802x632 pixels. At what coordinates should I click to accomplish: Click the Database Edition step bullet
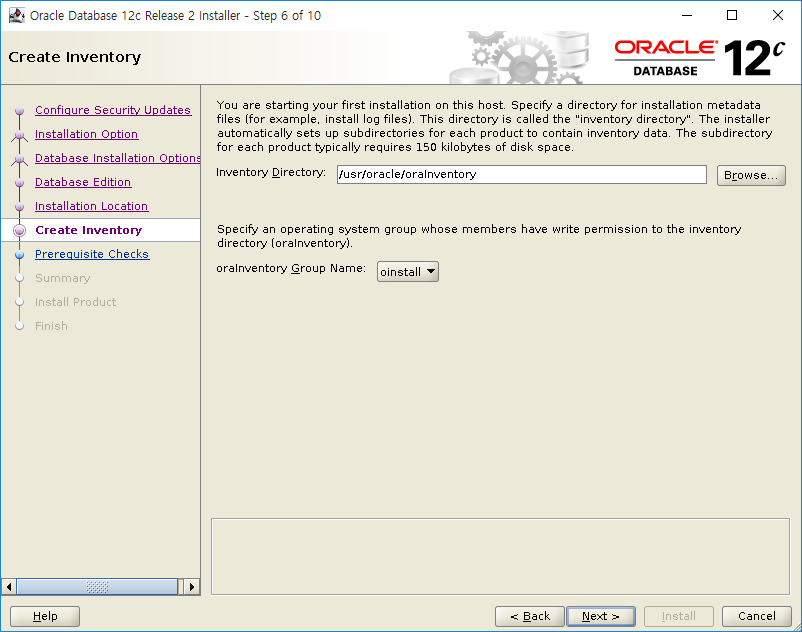tap(19, 183)
